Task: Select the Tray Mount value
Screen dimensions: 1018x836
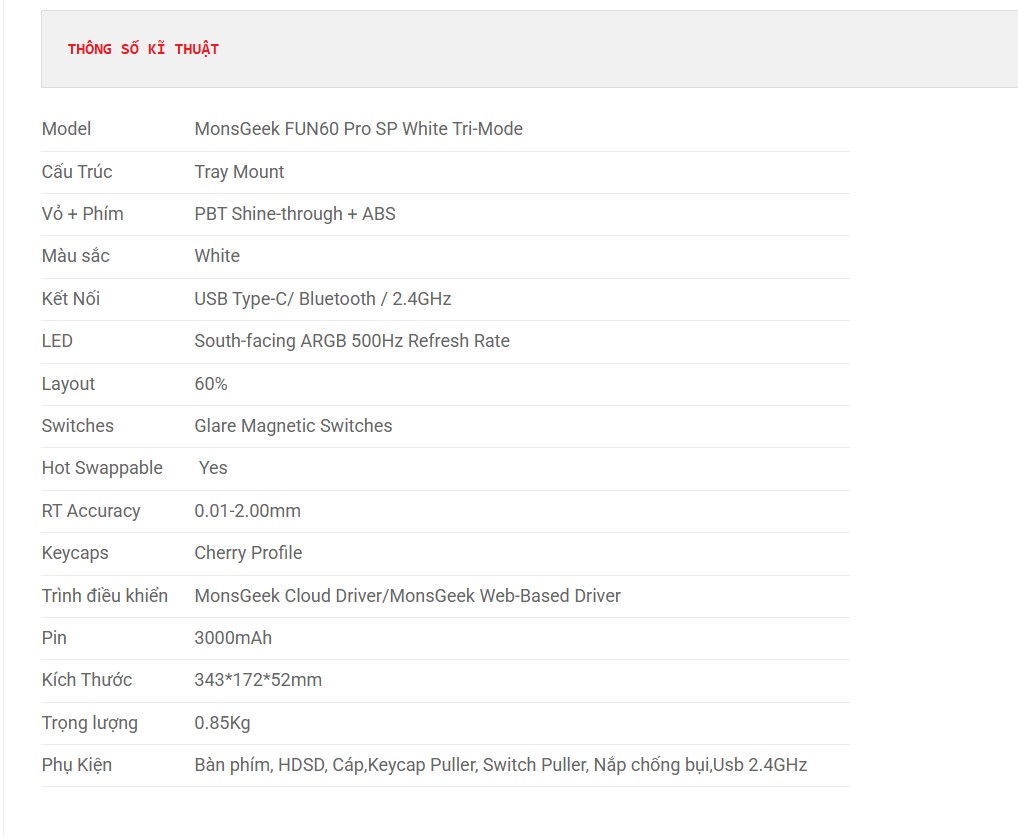Action: 239,171
